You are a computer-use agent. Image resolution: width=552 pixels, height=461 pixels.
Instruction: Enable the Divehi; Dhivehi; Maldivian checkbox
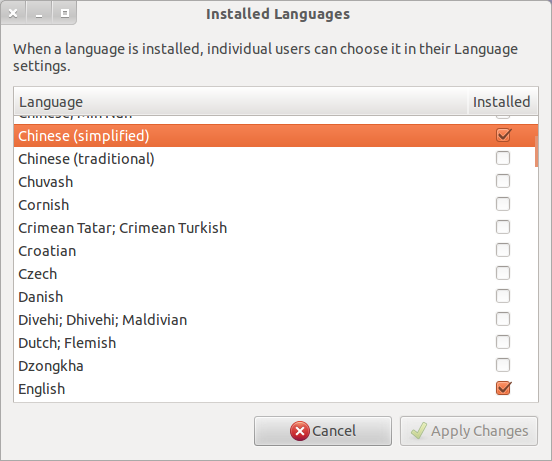[503, 319]
